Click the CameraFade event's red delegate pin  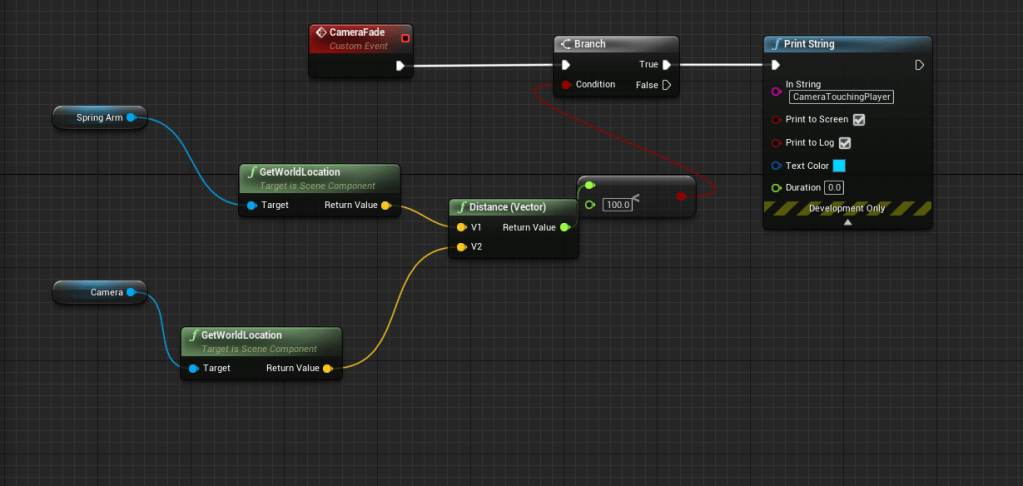(405, 38)
